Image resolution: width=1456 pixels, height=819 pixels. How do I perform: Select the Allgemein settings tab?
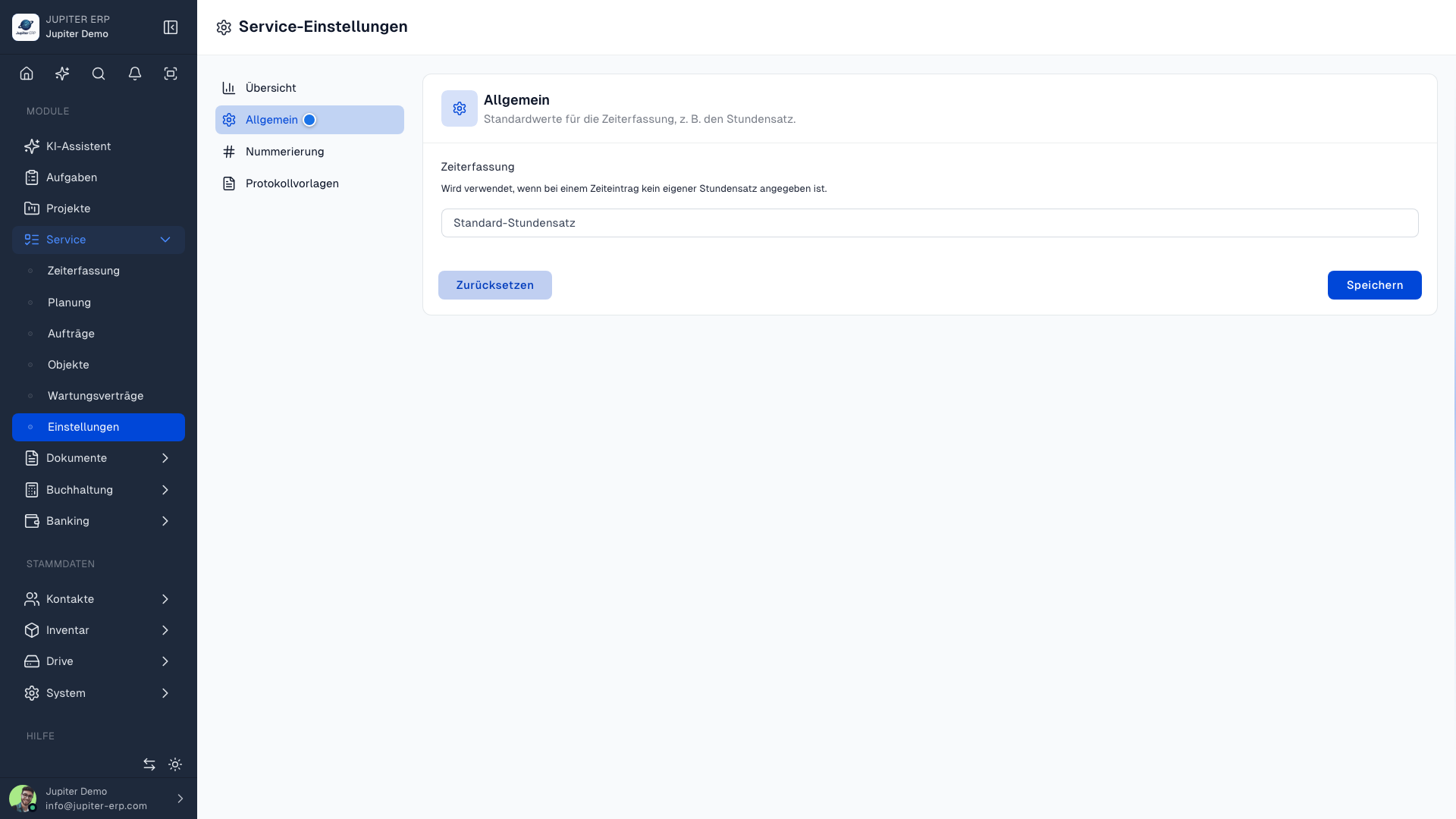[309, 120]
